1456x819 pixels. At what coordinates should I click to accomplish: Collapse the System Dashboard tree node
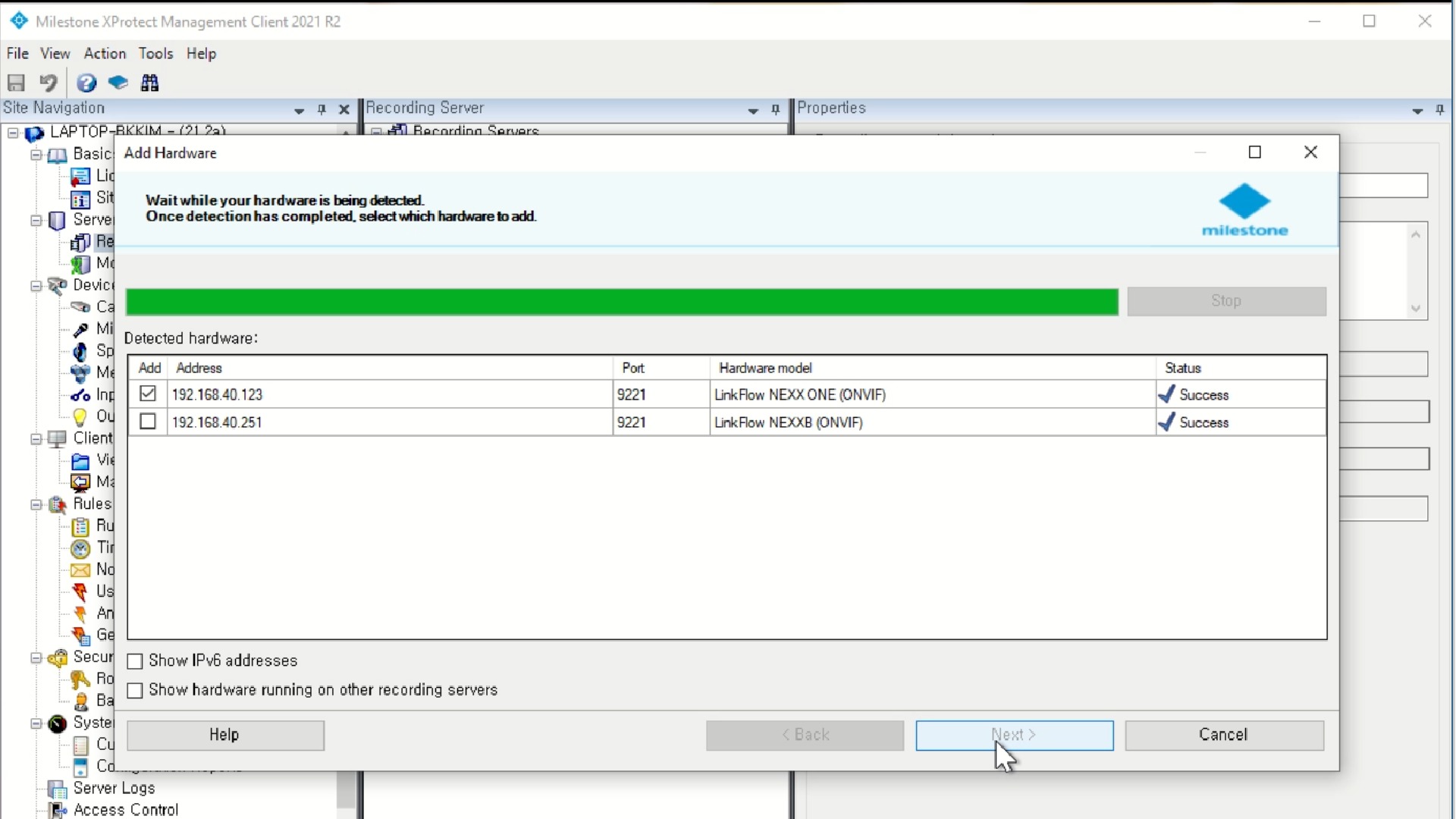36,723
